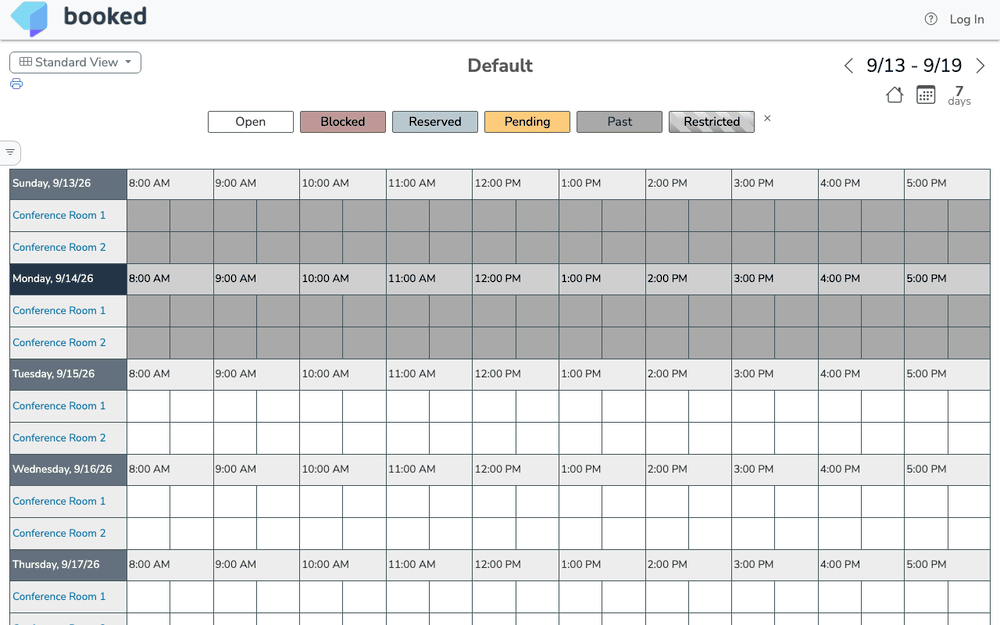1000x625 pixels.
Task: Click the home icon to return to today
Action: point(894,95)
